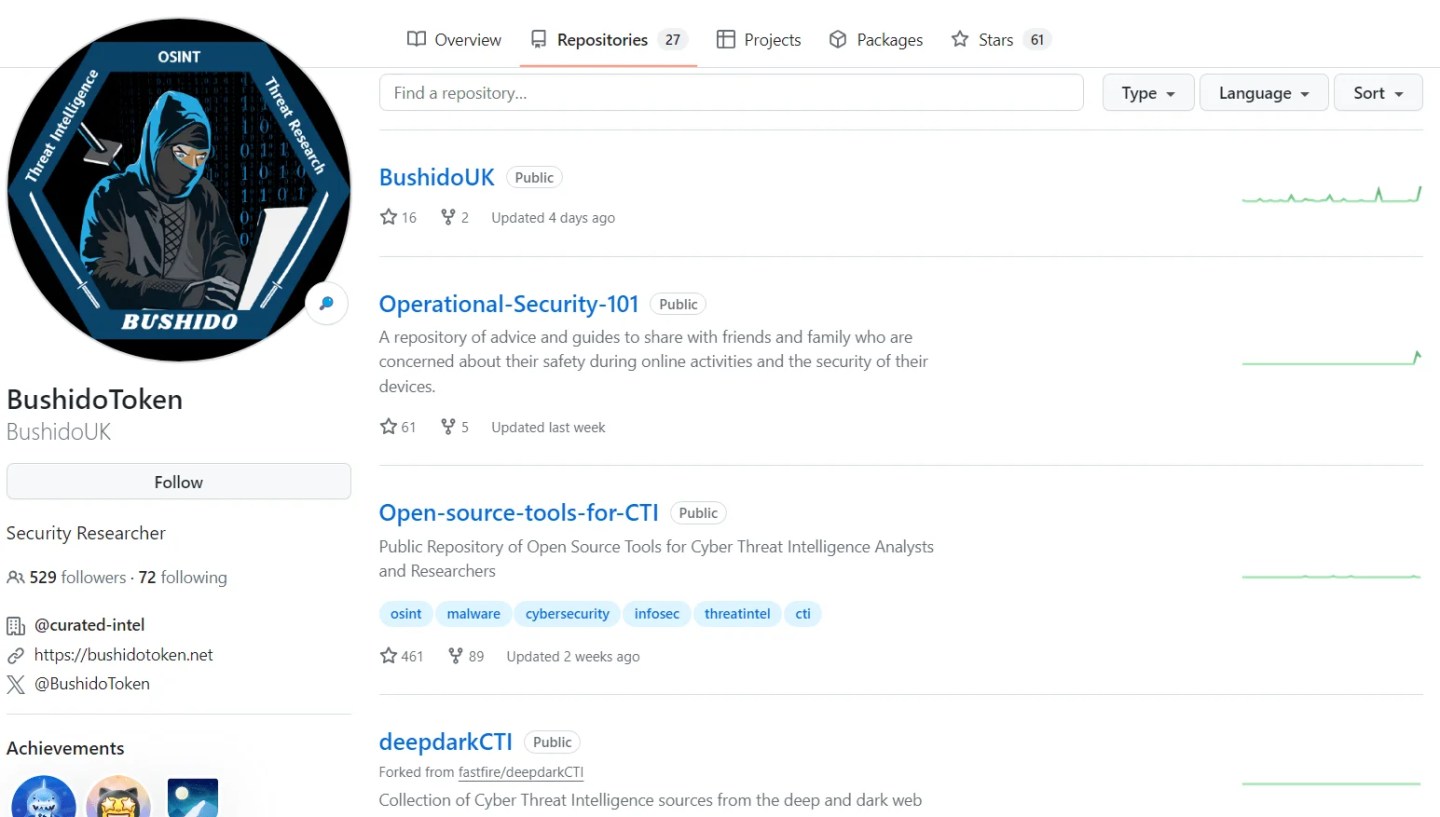Open the @BushidoToken X profile link
The width and height of the screenshot is (1440, 817).
point(92,684)
